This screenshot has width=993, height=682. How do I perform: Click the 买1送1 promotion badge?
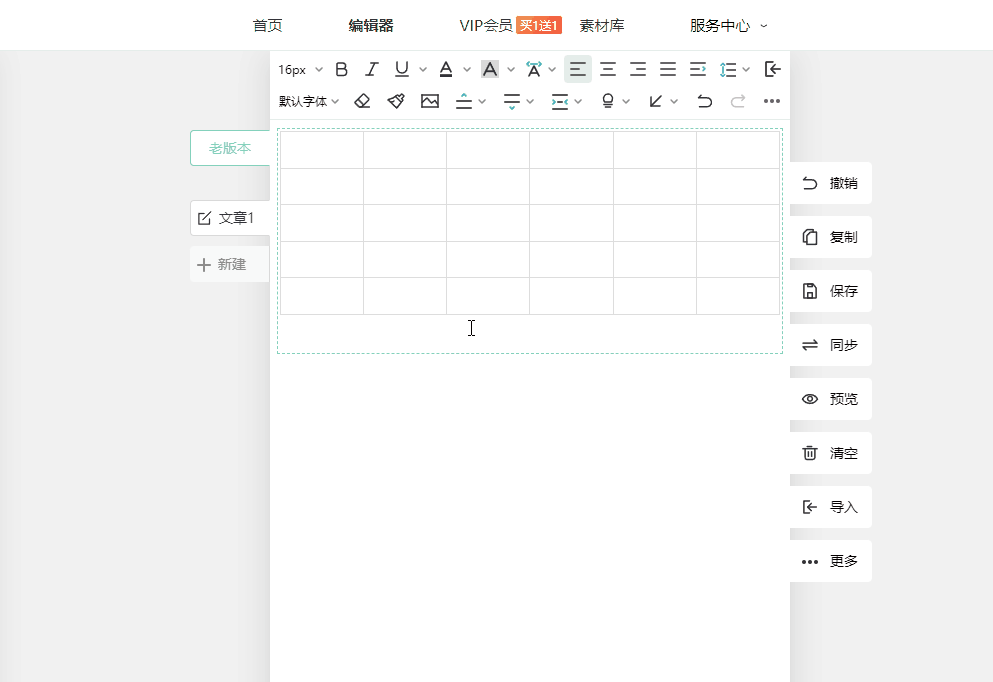click(539, 25)
